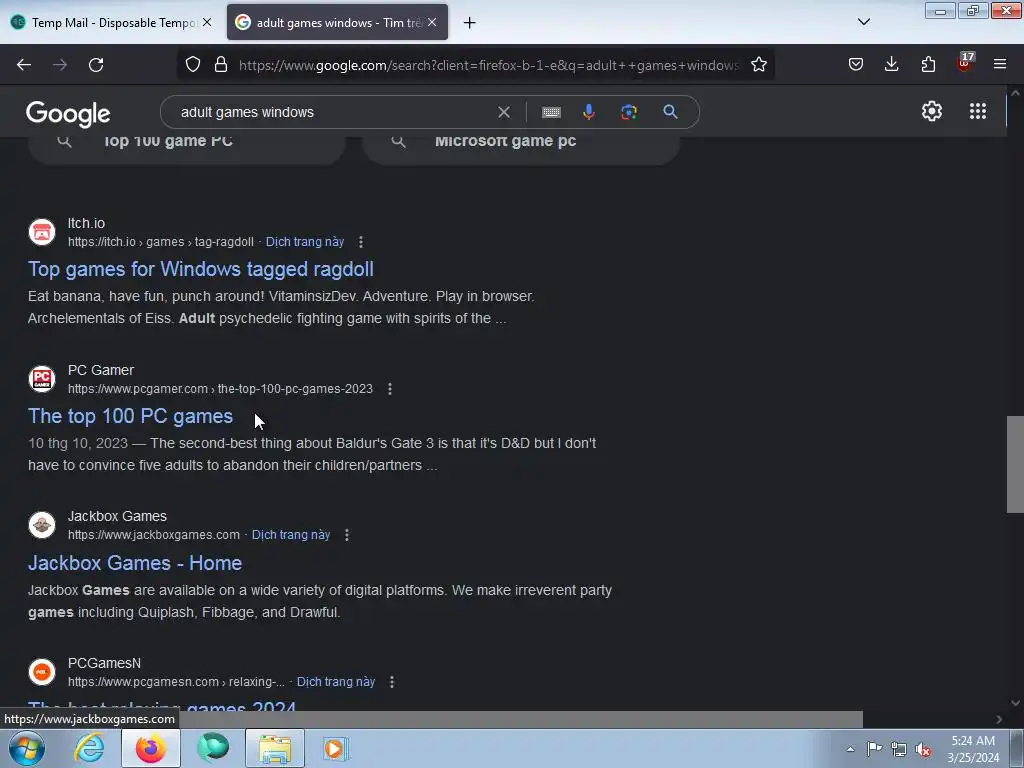The image size is (1024, 768).
Task: Click the PCGamesN site favicon
Action: pyautogui.click(x=42, y=671)
